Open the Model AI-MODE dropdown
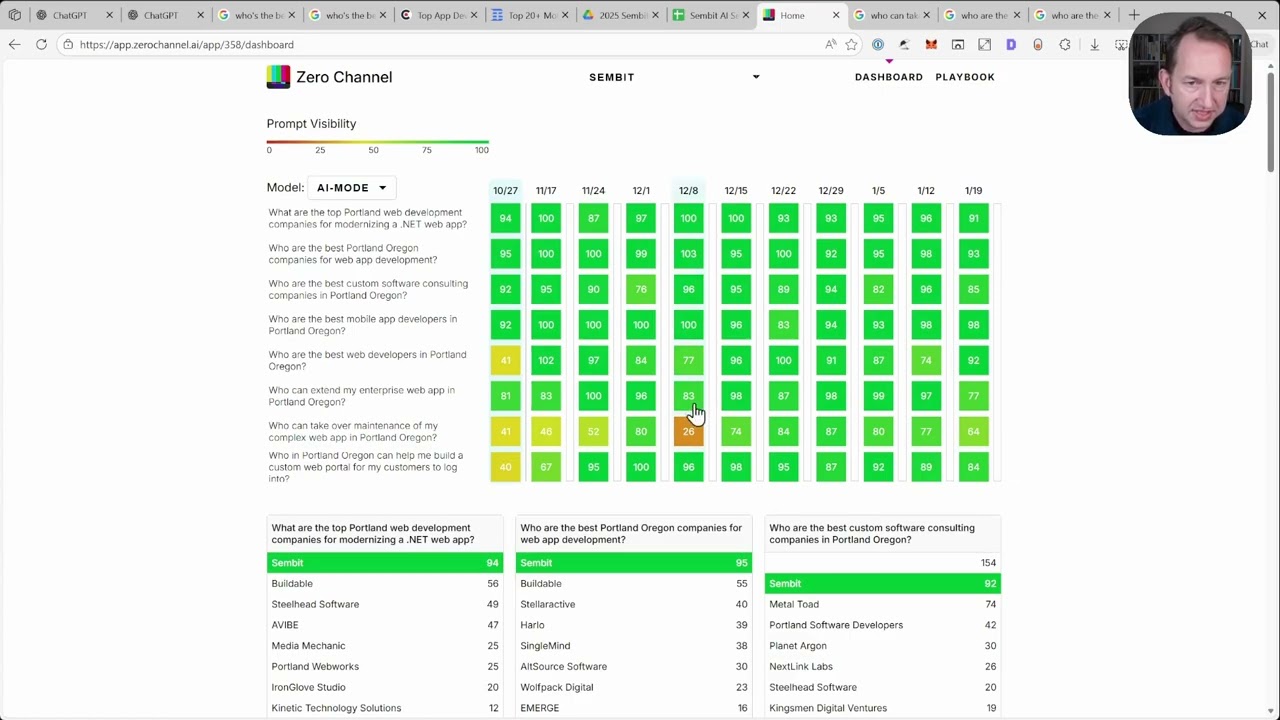Image resolution: width=1280 pixels, height=720 pixels. click(351, 188)
